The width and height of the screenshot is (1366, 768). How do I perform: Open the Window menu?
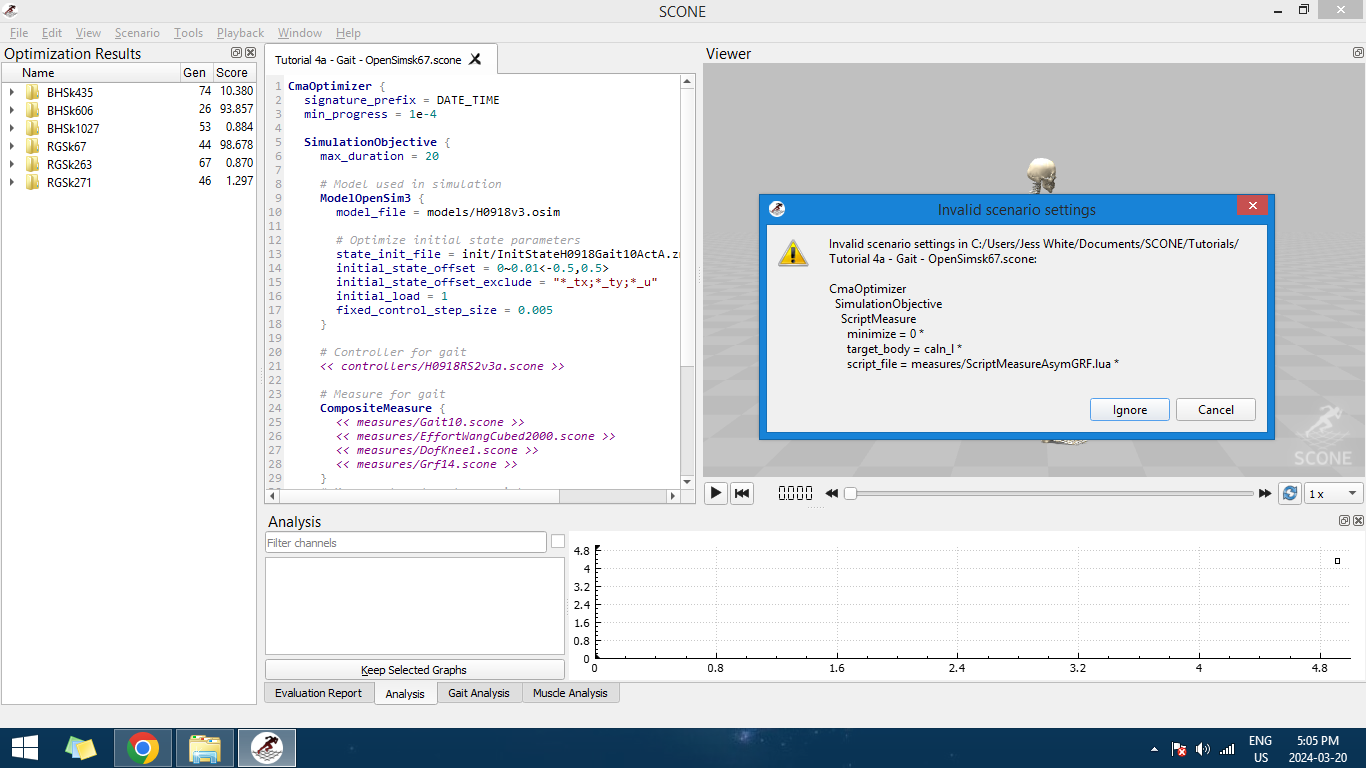click(300, 33)
